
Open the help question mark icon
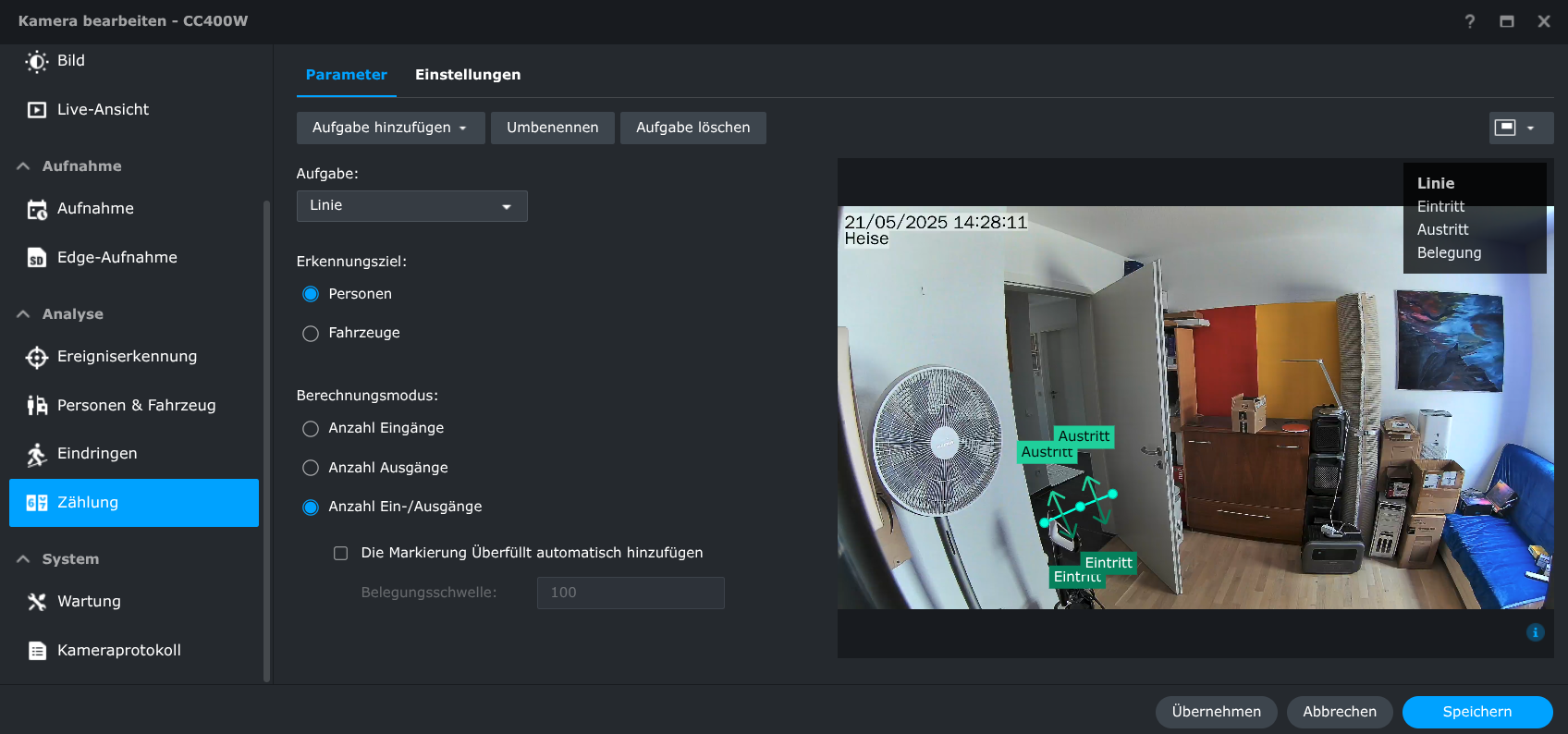click(1470, 21)
